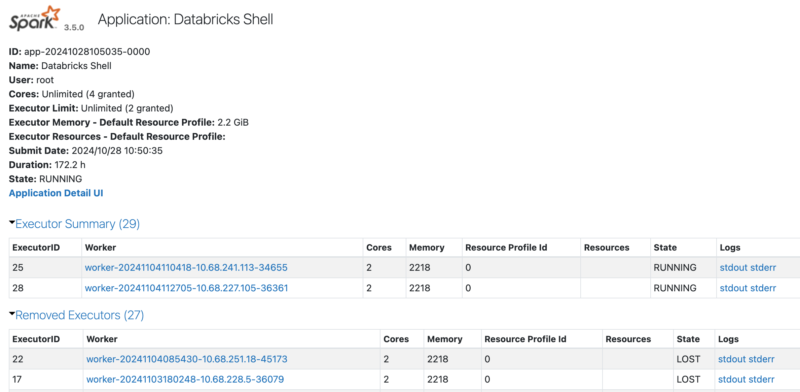Screen dimensions: 800x392
Task: Click the ID app-20241028105035-0000 text
Action: pos(80,52)
